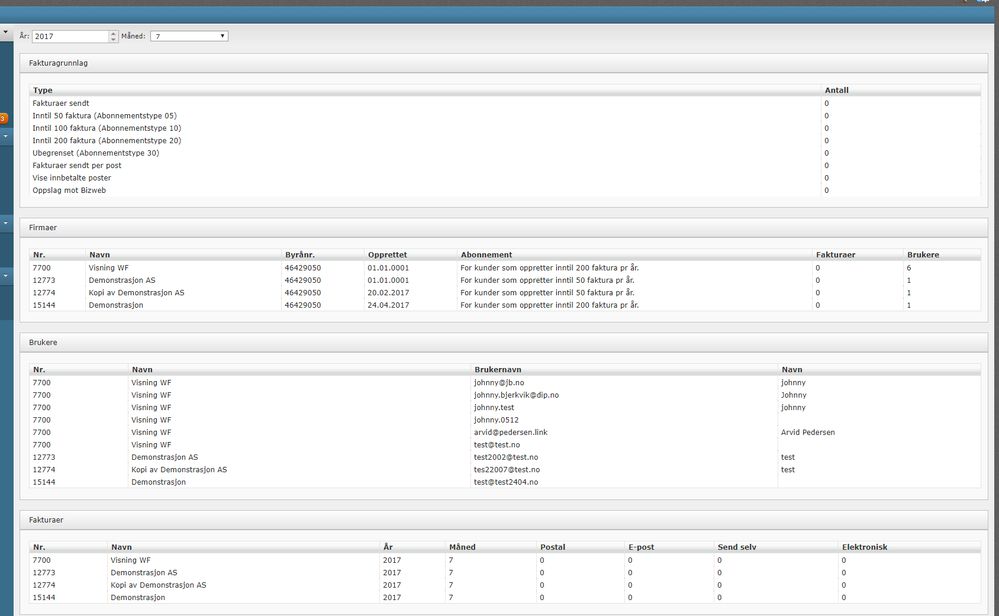Select 'Inntil 50 faktura (Abonnementstype 05)' row

pyautogui.click(x=505, y=115)
